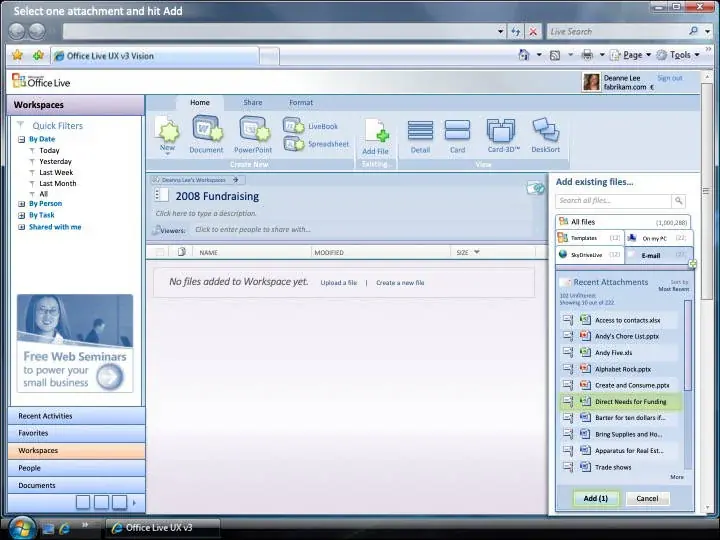Click the Create a new file link
The height and width of the screenshot is (540, 720).
tap(400, 283)
